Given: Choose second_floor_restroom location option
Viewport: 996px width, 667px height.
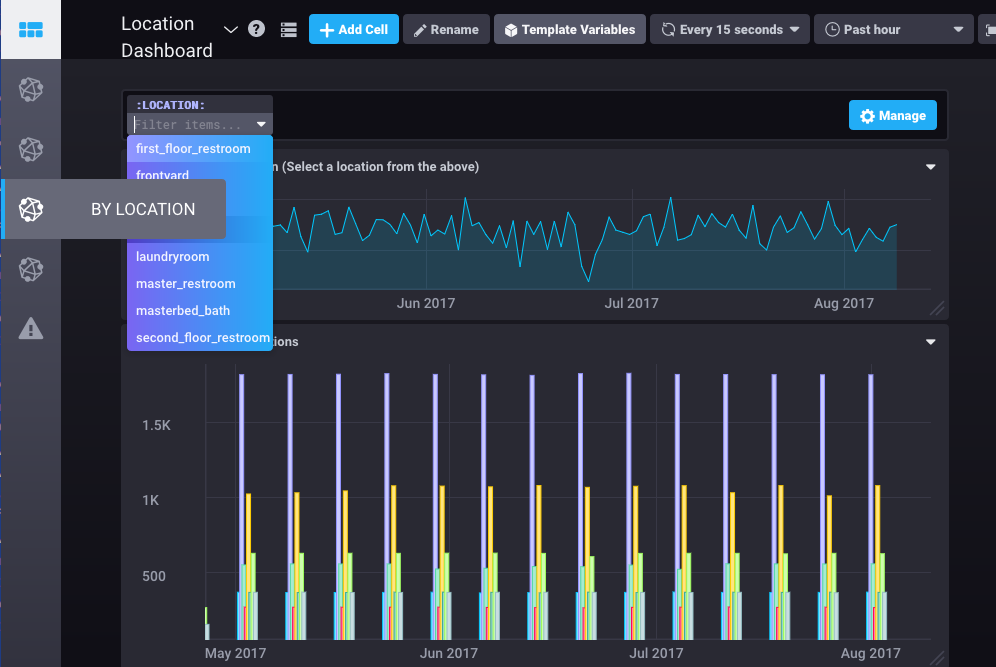Looking at the screenshot, I should pos(200,337).
